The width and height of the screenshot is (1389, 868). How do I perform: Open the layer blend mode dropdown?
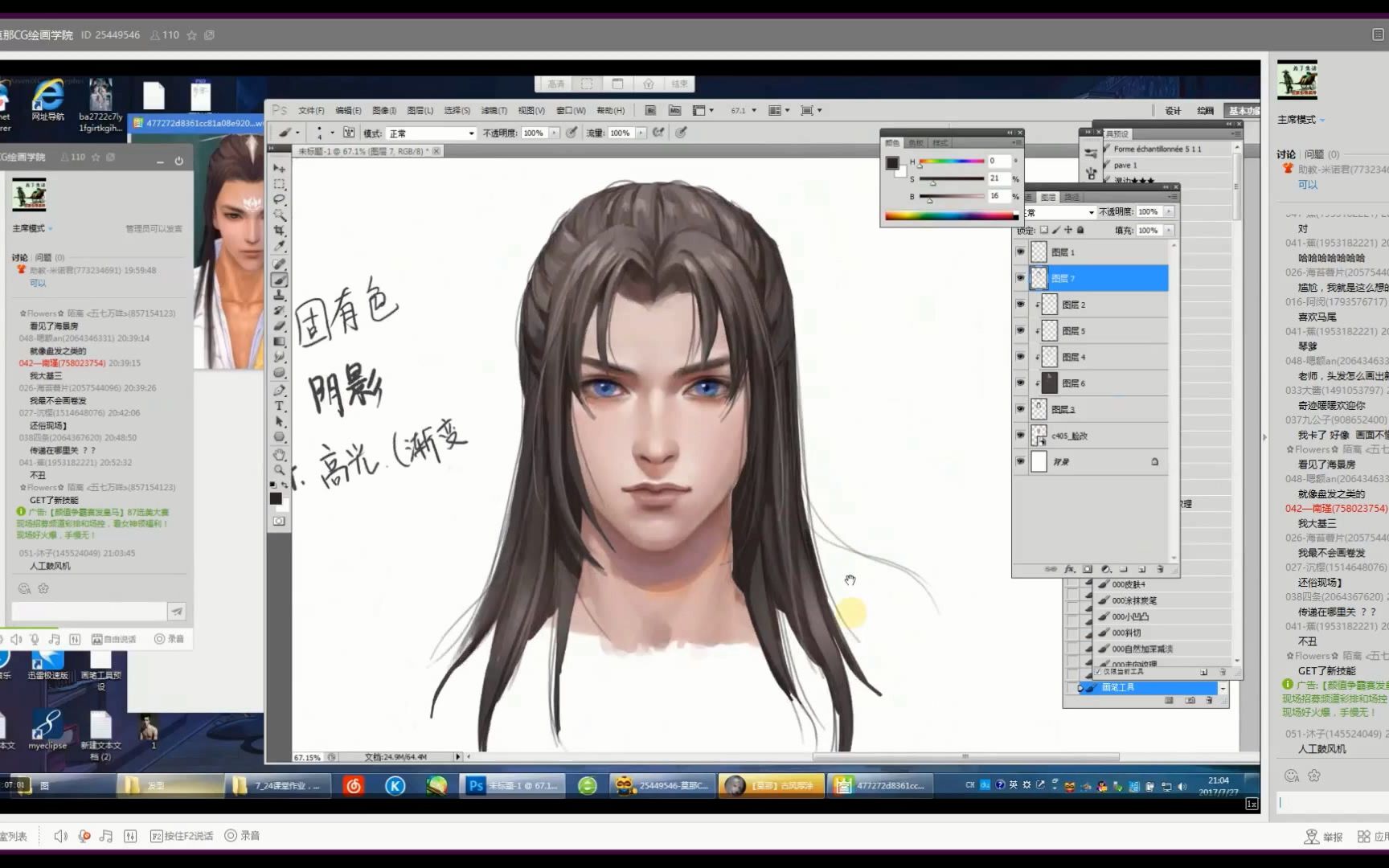1059,212
